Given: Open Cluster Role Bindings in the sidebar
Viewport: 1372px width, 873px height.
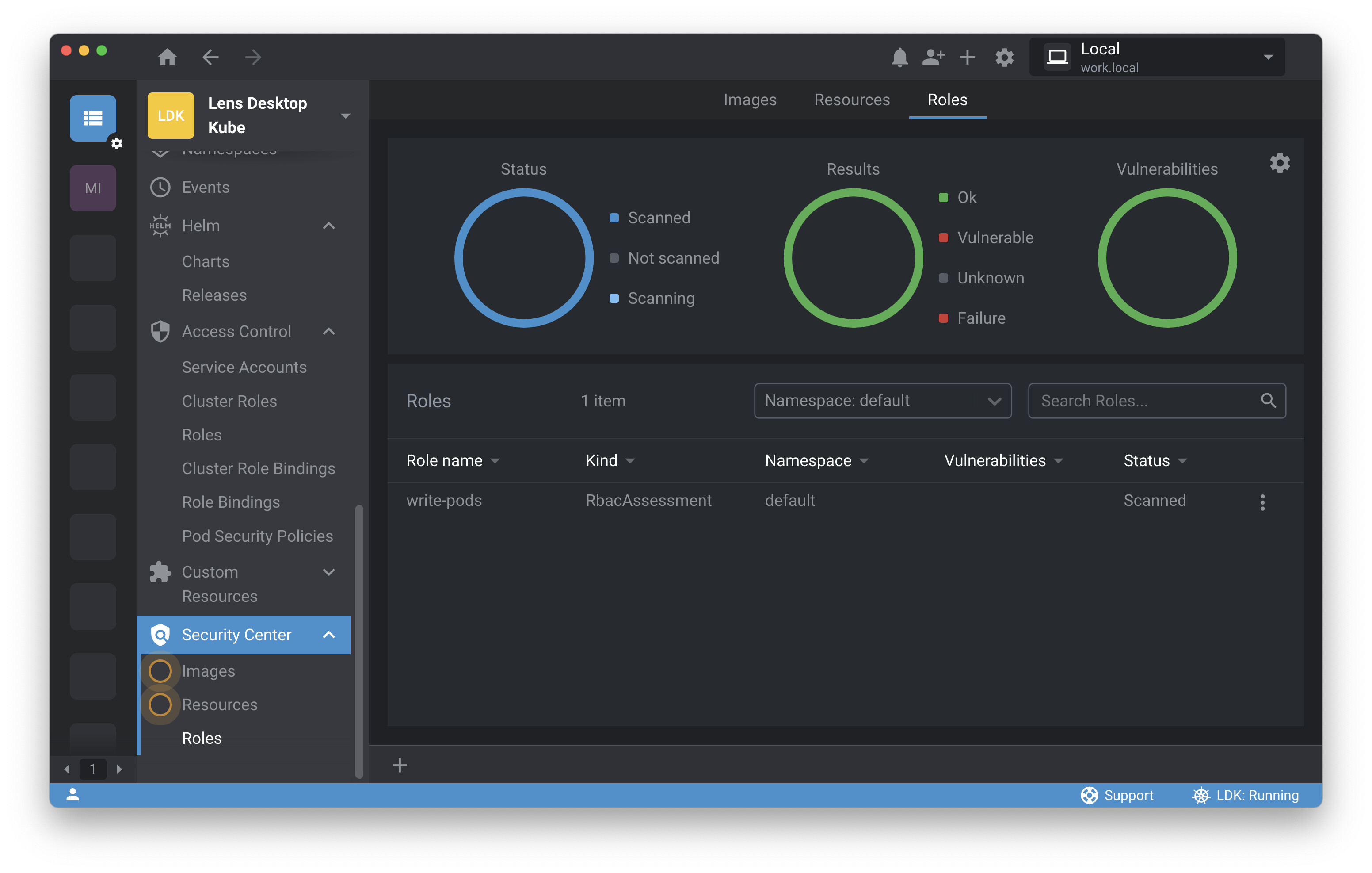Looking at the screenshot, I should coord(258,468).
